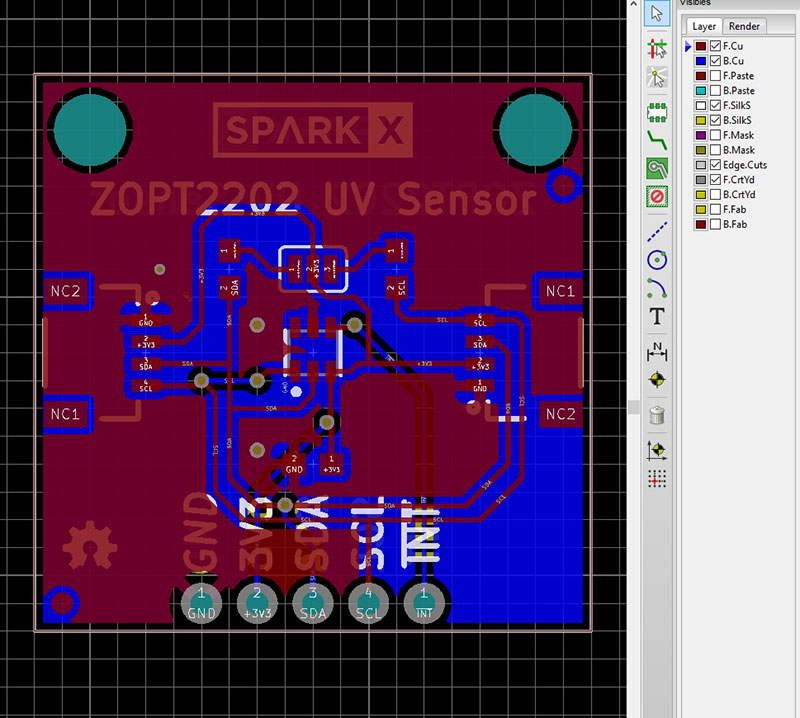Change the B.Cu blue color swatch
This screenshot has width=800, height=718.
[701, 61]
